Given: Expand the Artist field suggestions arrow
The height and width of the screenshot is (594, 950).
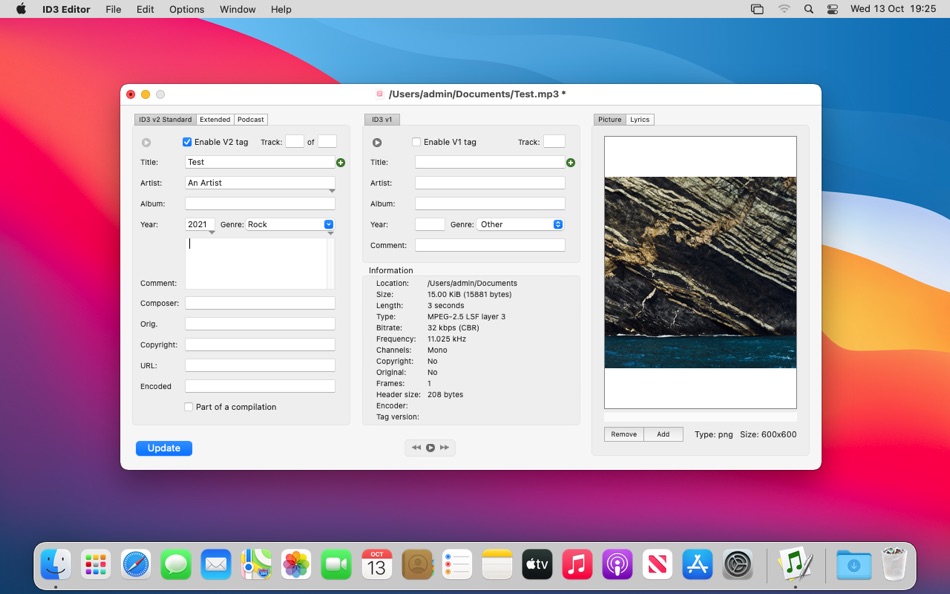Looking at the screenshot, I should click(x=332, y=191).
